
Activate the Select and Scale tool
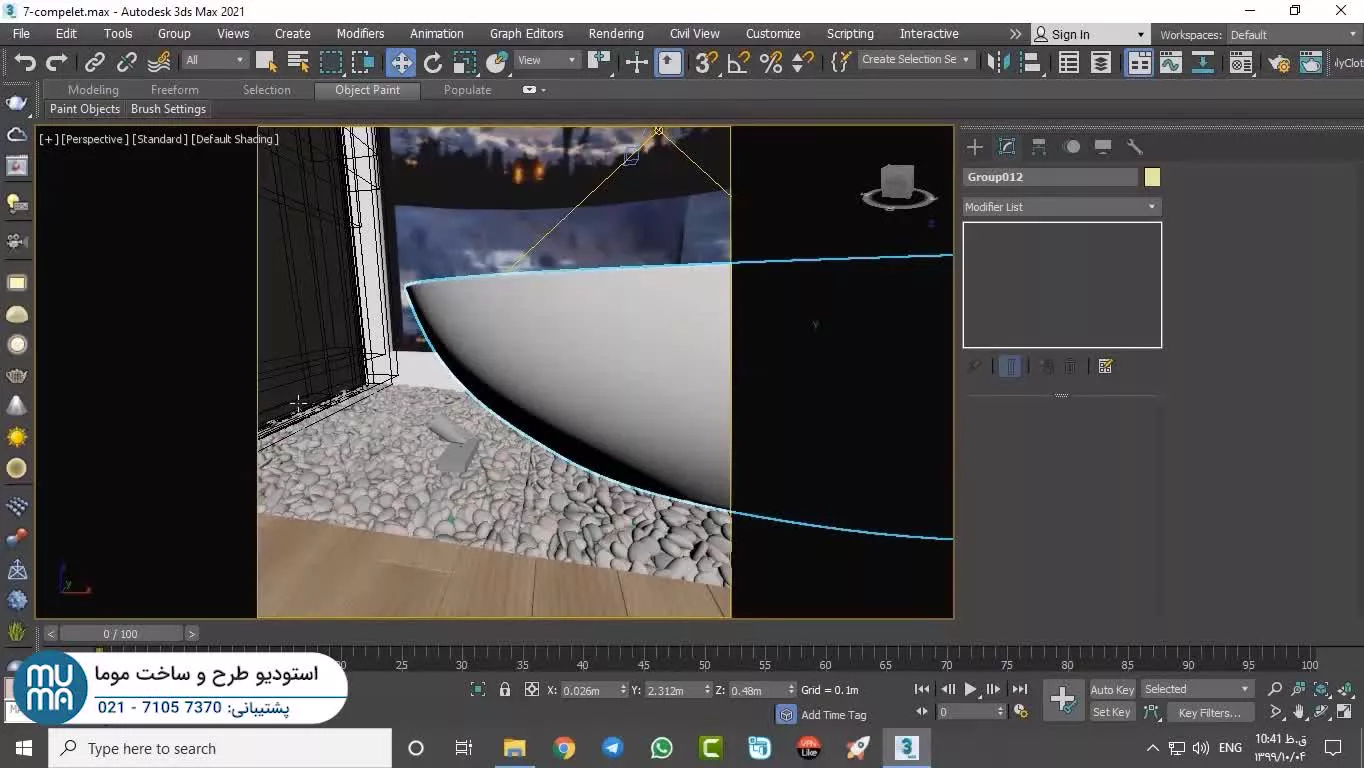[465, 63]
